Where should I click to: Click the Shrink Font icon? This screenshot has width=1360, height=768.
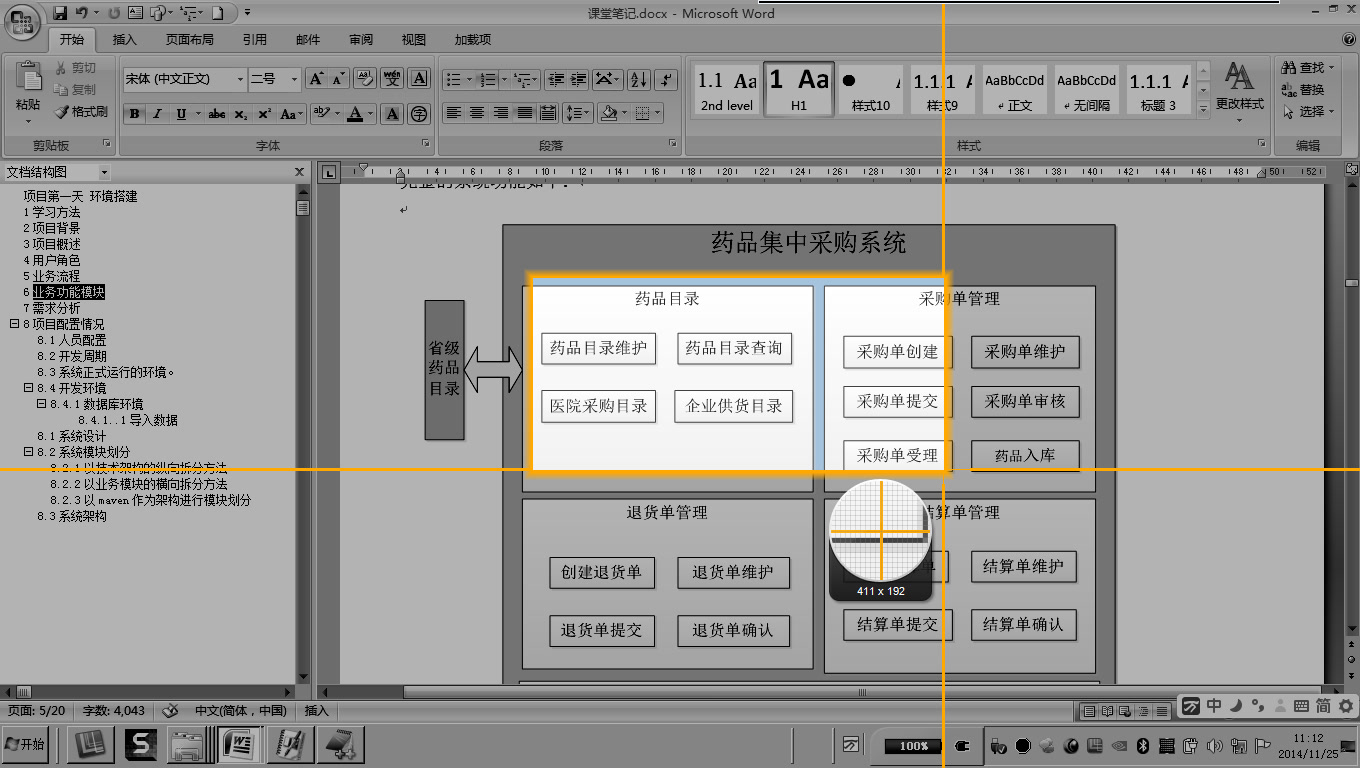click(339, 79)
